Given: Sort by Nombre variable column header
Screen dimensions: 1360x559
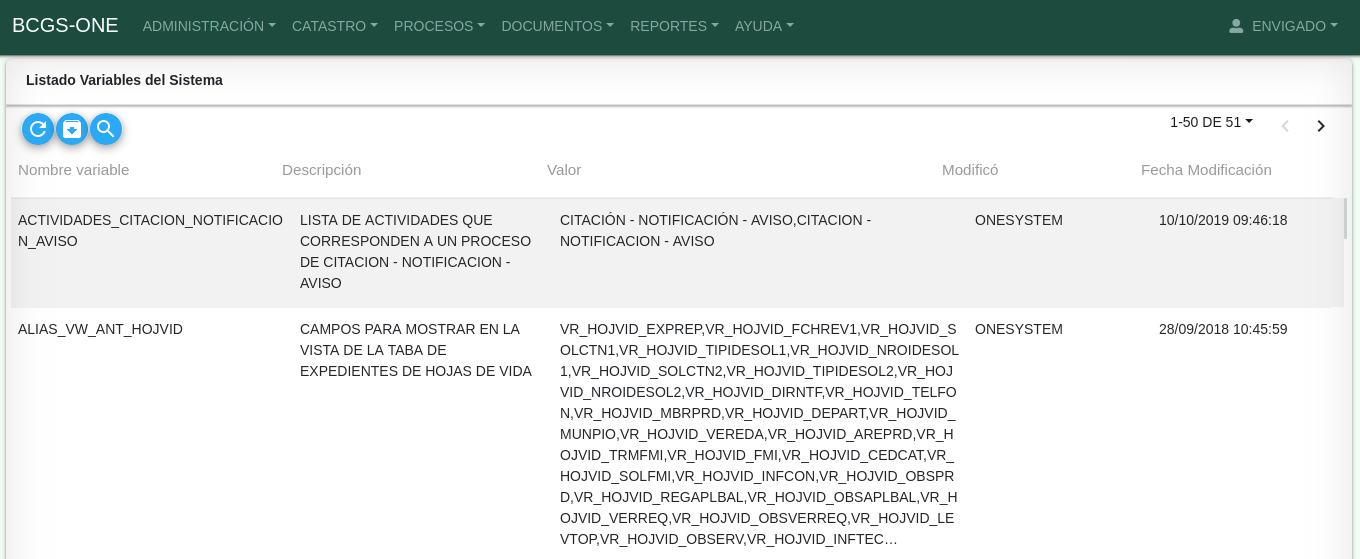Looking at the screenshot, I should coord(74,170).
